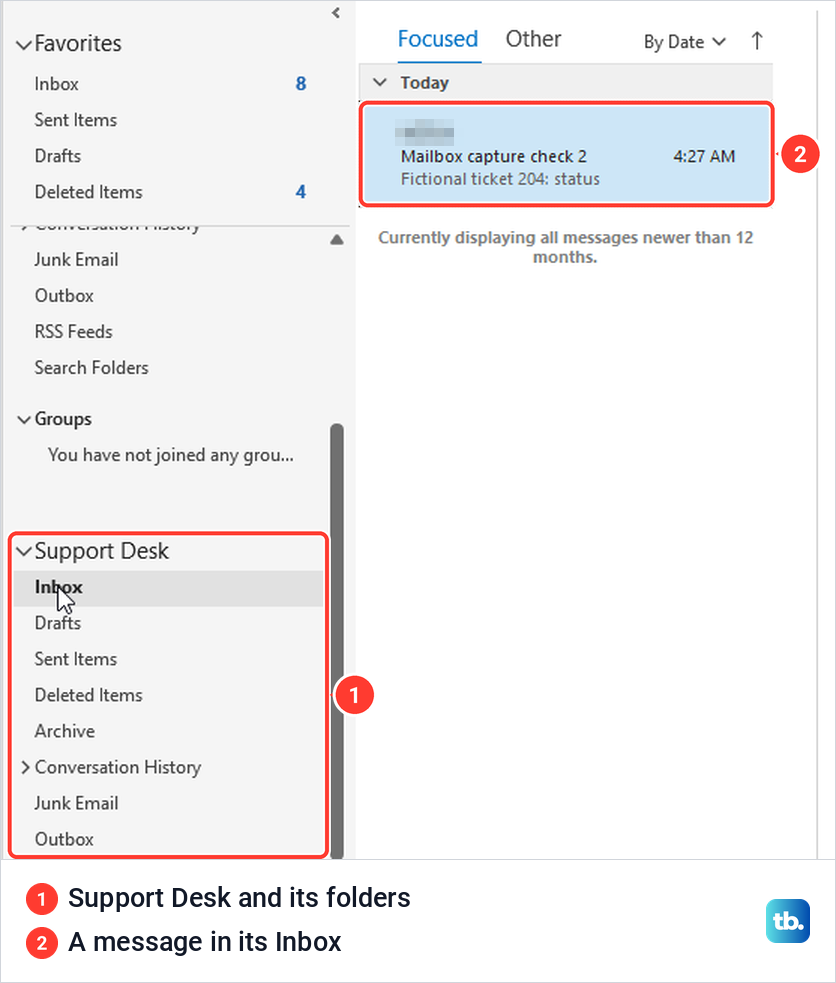Click the blurred sender name in the message
Screen dimensions: 836x983
tap(424, 132)
